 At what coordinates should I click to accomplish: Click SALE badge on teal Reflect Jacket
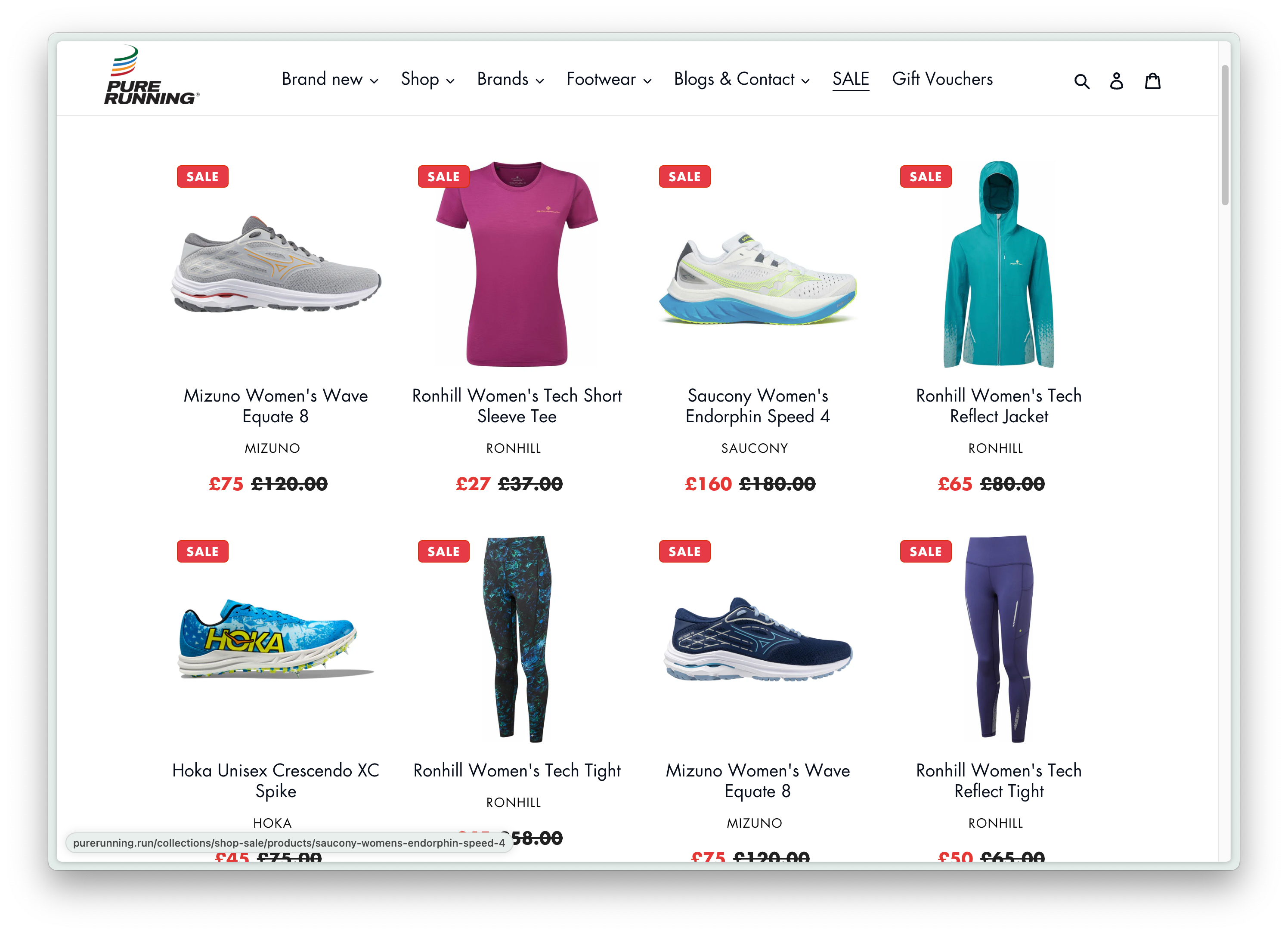point(925,176)
